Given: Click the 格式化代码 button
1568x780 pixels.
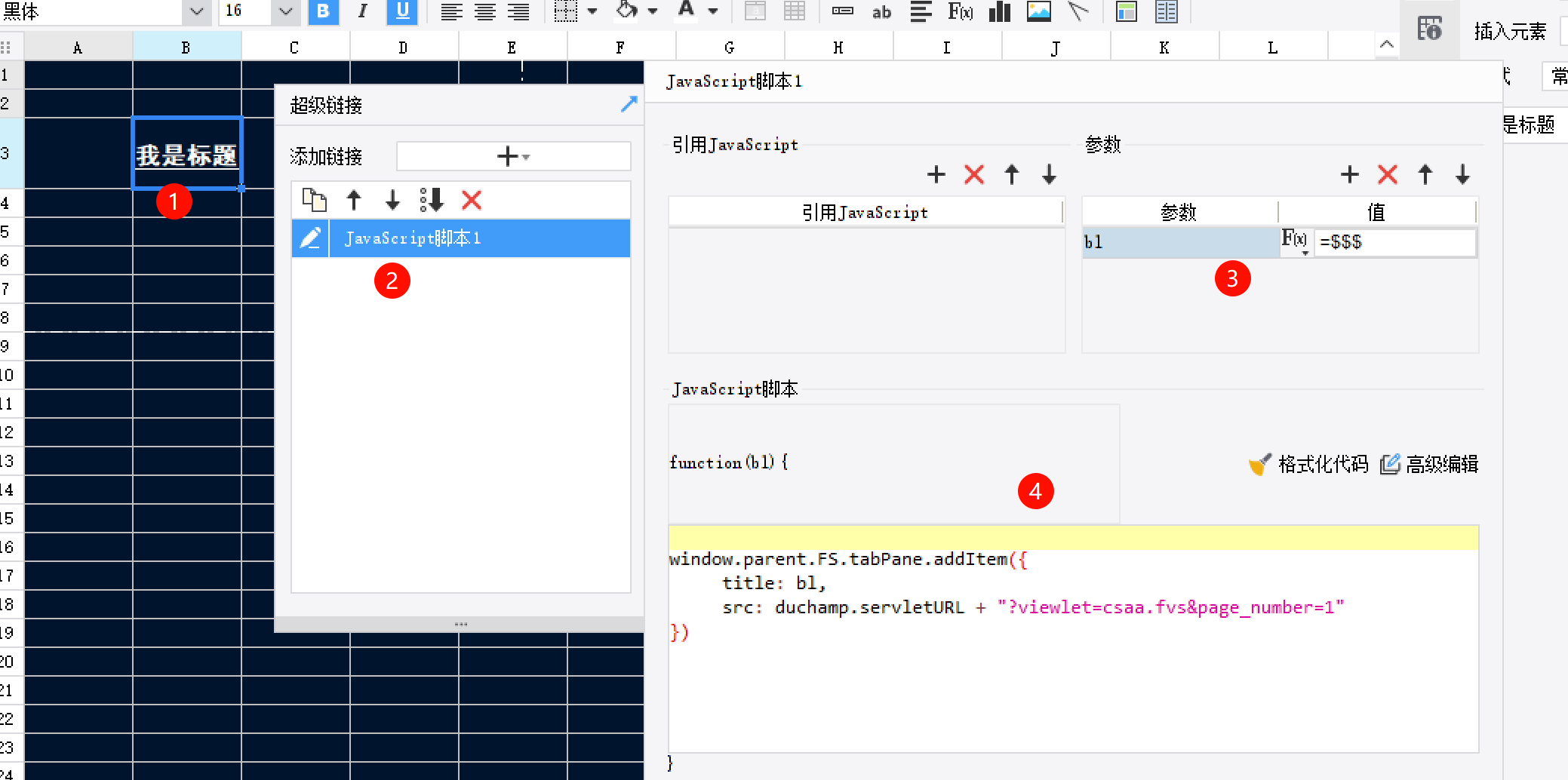Looking at the screenshot, I should [x=1308, y=464].
